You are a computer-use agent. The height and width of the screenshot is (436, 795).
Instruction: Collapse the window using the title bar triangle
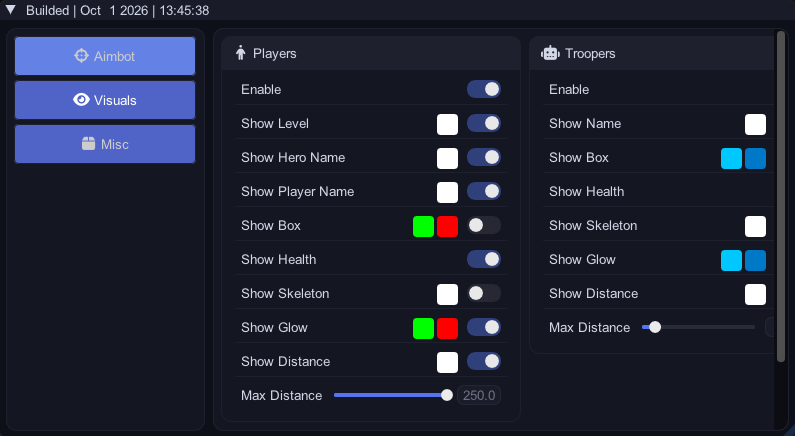coord(10,10)
